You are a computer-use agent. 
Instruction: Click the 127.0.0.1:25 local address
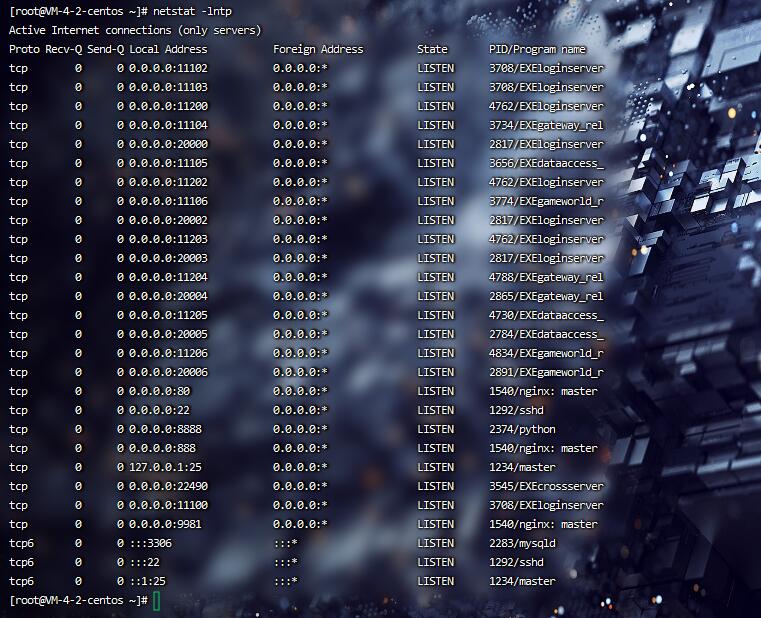(x=165, y=467)
